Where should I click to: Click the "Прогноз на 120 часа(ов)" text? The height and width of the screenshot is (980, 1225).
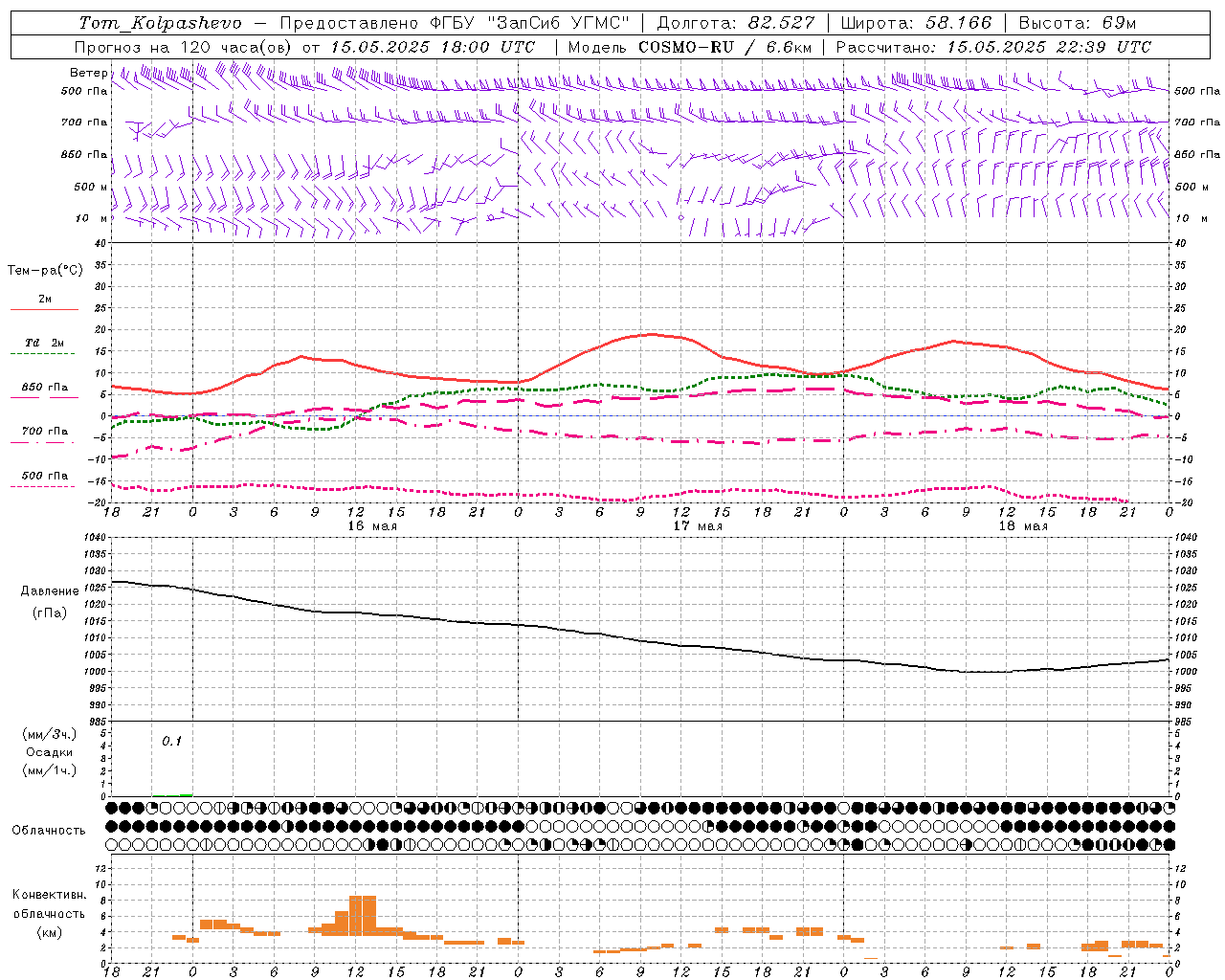click(183, 47)
